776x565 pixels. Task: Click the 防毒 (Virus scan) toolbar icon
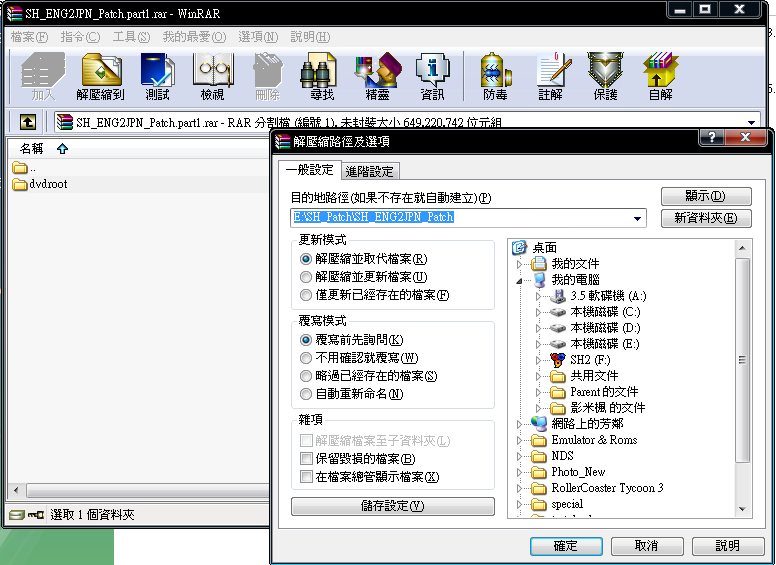tap(495, 76)
